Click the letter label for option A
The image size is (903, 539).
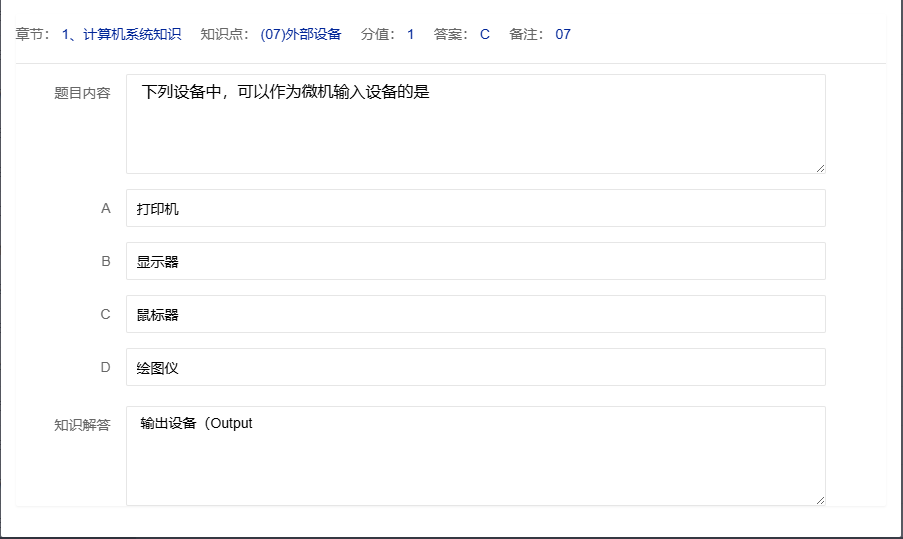(x=106, y=208)
